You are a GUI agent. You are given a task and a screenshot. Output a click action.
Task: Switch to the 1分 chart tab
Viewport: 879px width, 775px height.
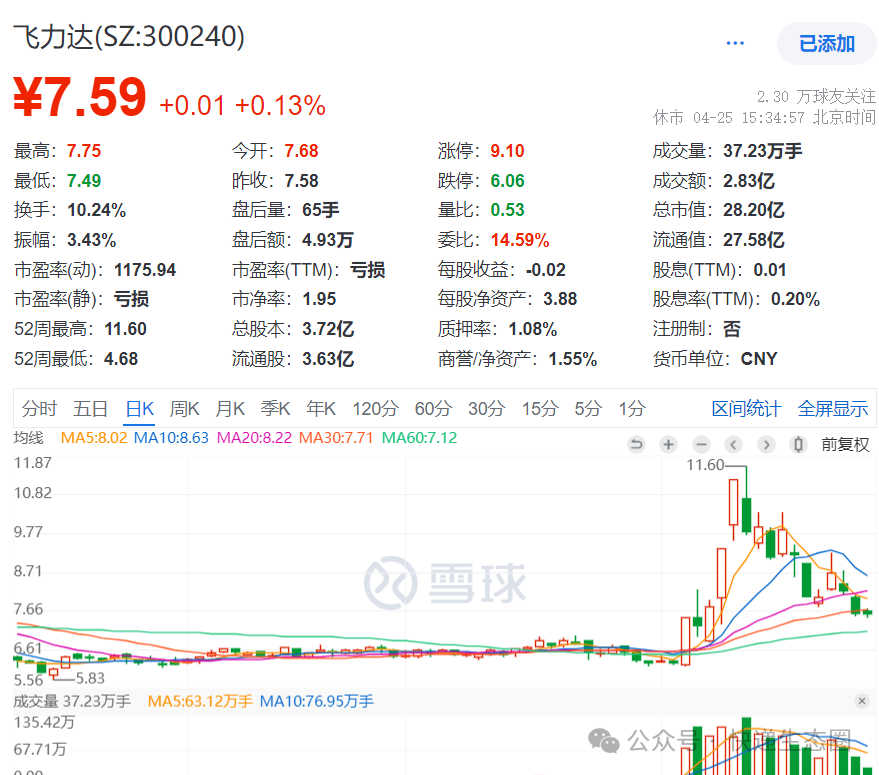point(632,409)
